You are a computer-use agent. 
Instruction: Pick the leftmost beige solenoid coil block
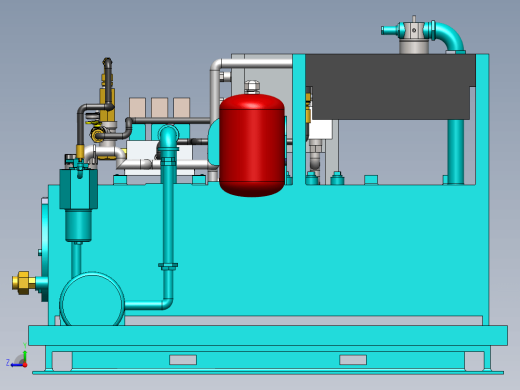(x=137, y=107)
